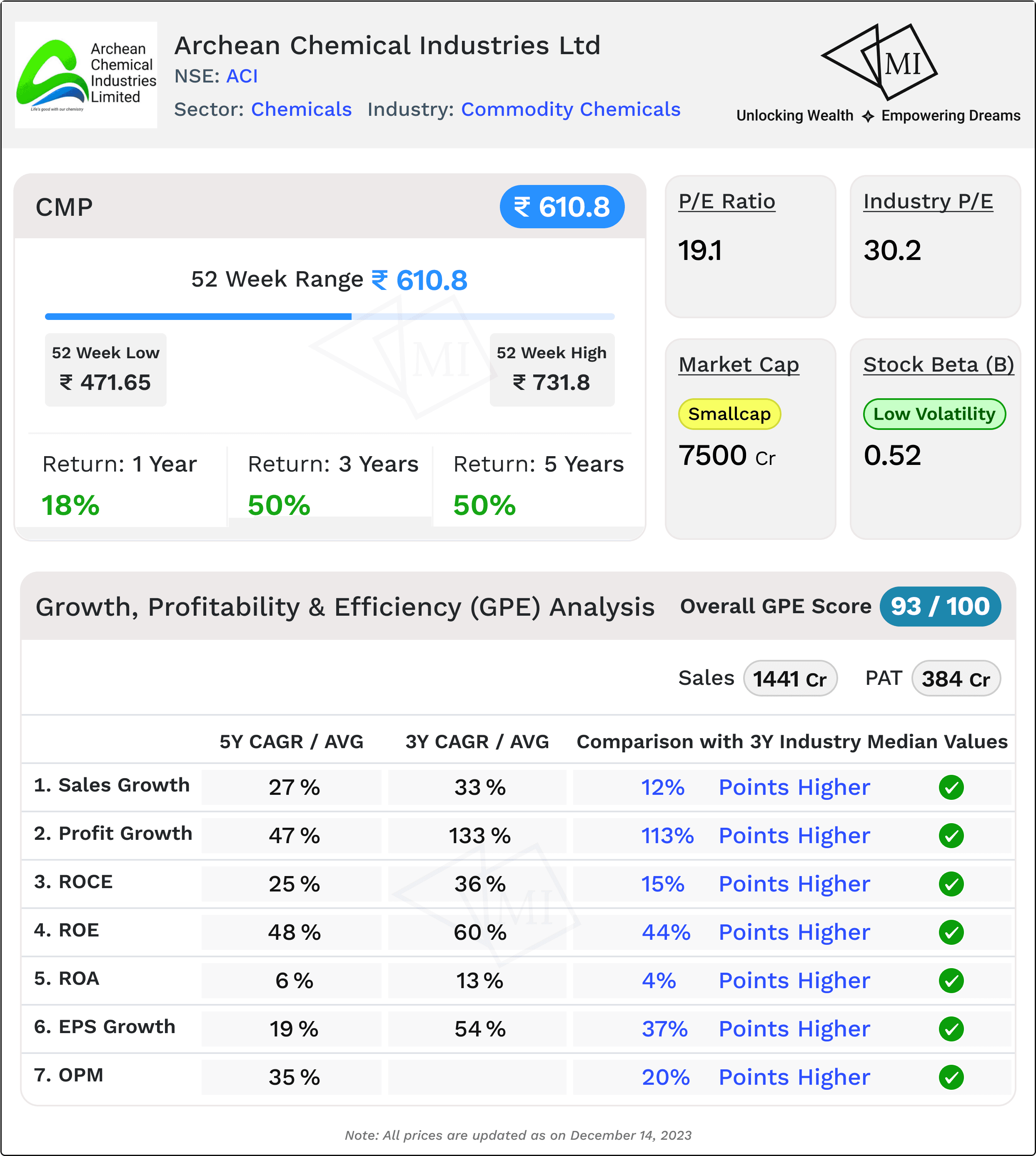Click the MI diamond logo
Viewport: 1036px width, 1156px height.
pos(879,62)
